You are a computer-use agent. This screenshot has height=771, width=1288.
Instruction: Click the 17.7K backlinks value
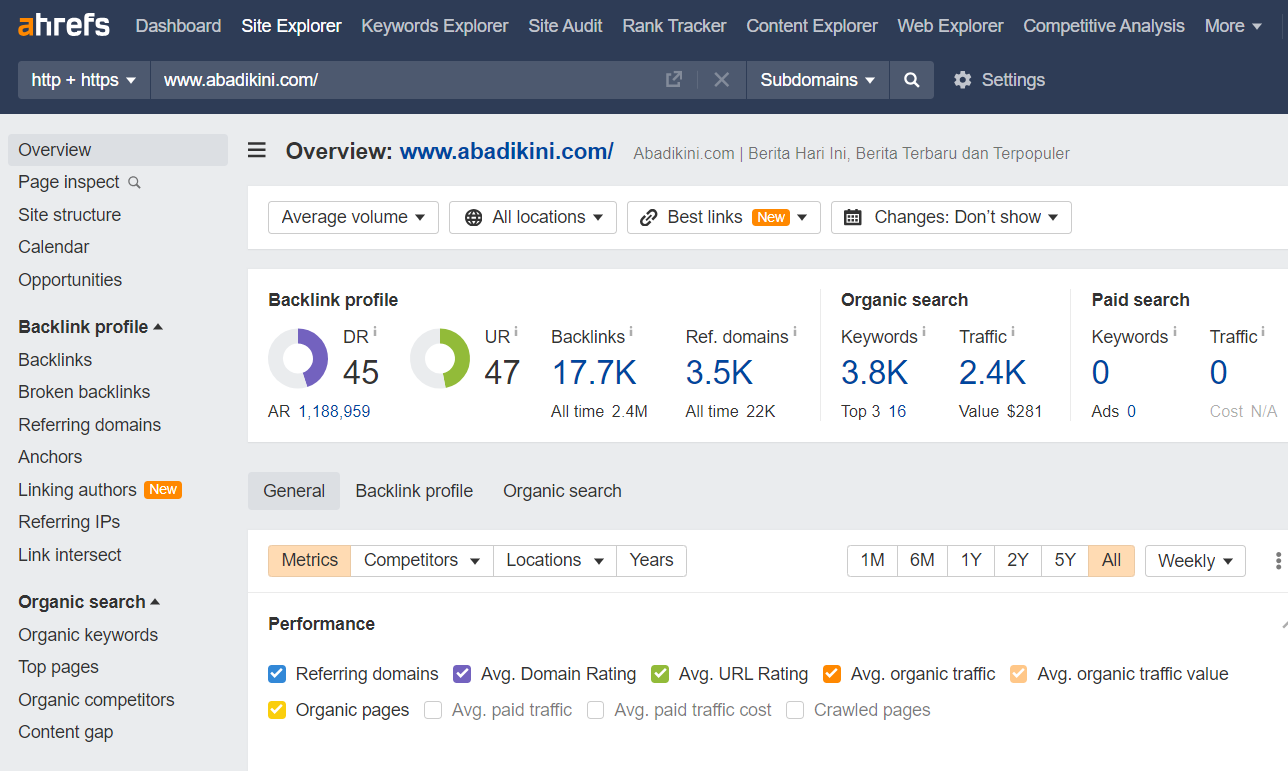(x=594, y=373)
